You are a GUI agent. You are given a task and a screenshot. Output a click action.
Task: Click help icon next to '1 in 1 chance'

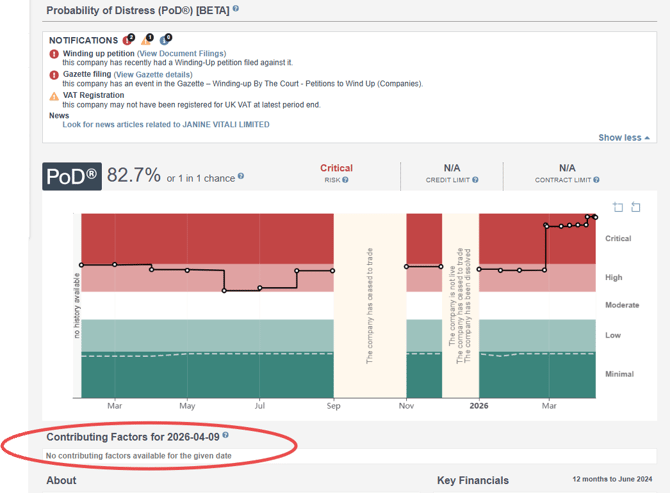click(241, 177)
